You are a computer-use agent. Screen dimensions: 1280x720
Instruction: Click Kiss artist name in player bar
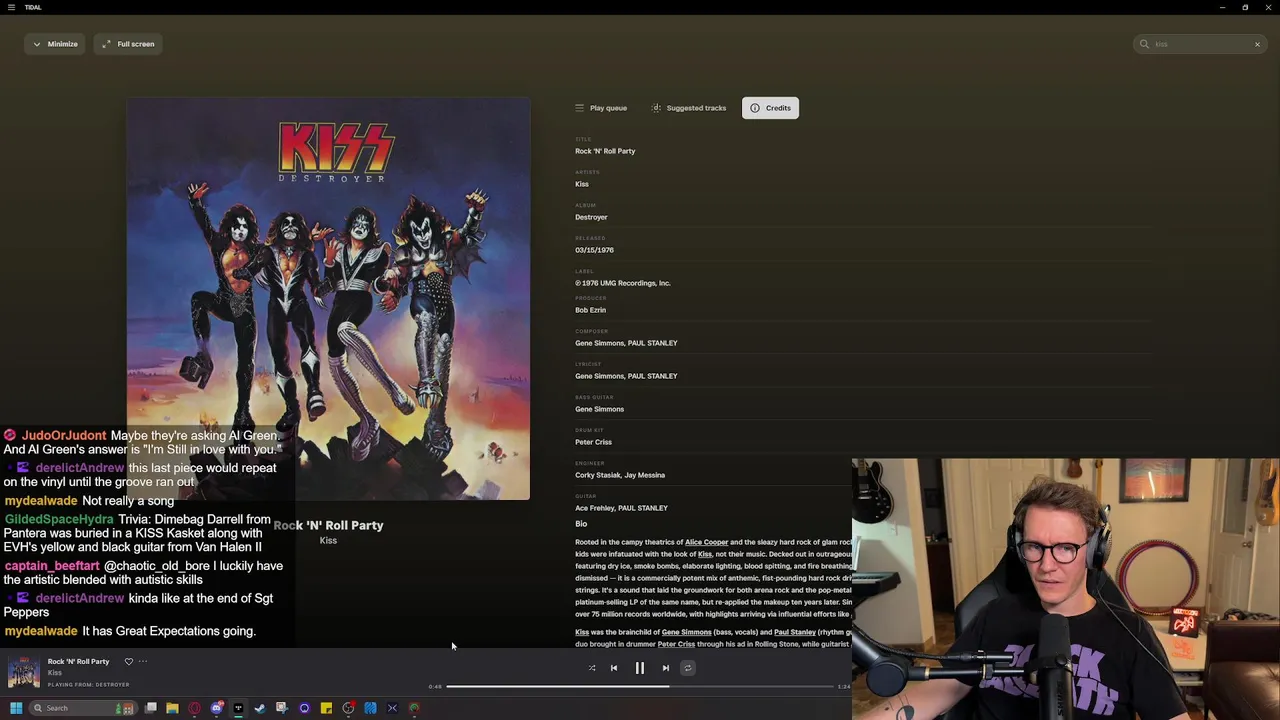(x=55, y=673)
